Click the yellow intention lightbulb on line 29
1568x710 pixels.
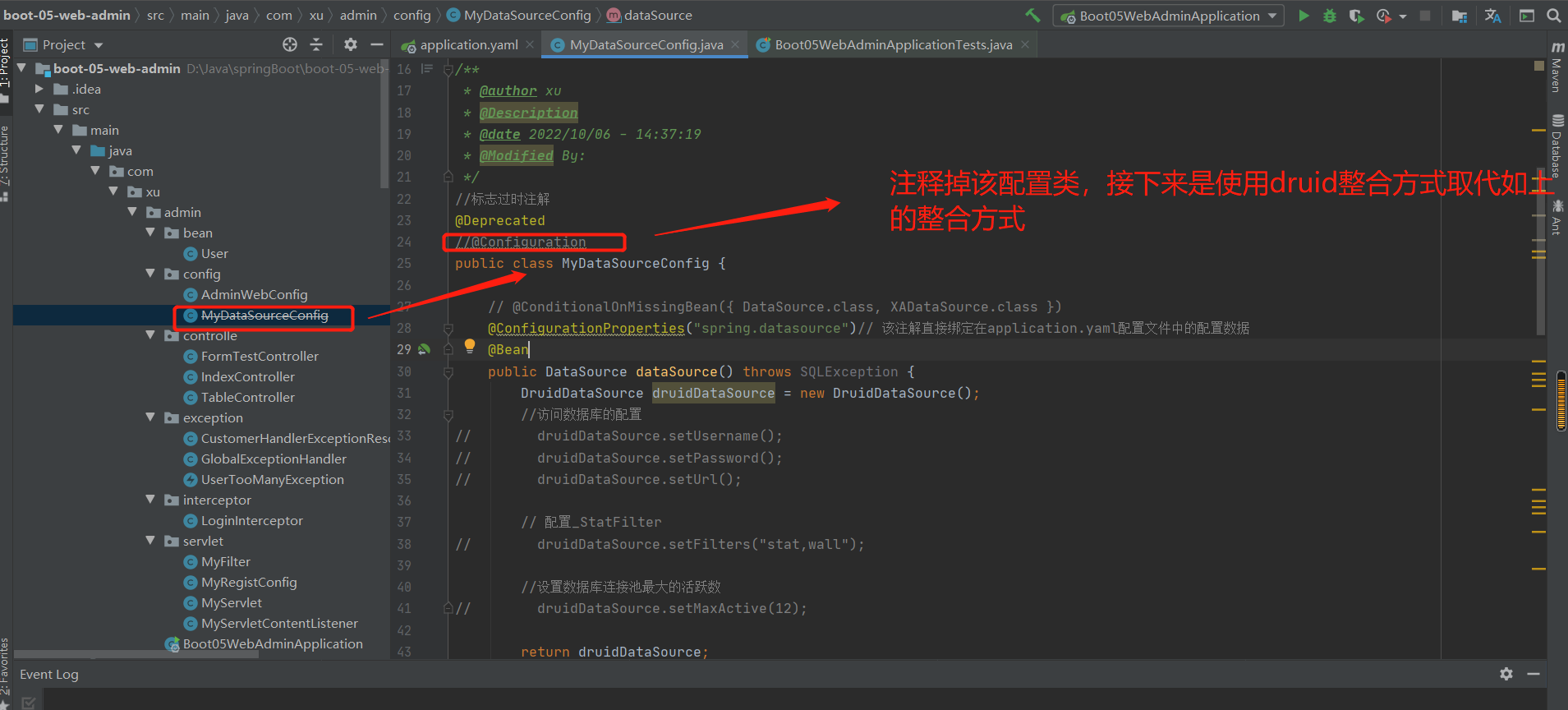point(470,346)
